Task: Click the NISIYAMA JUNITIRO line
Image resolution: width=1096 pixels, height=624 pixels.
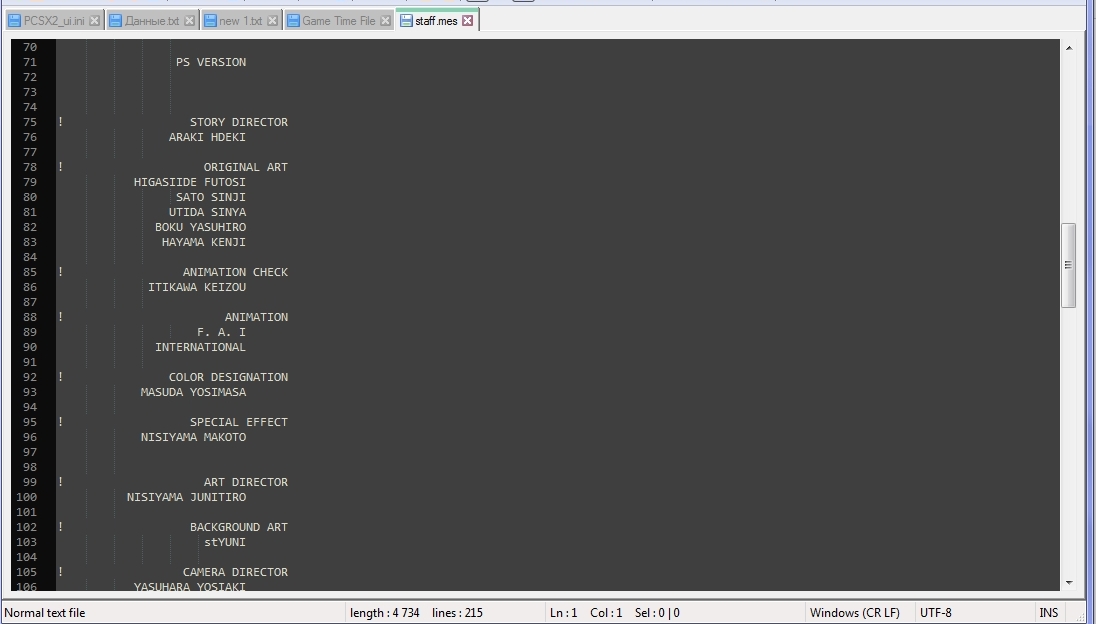Action: point(187,498)
